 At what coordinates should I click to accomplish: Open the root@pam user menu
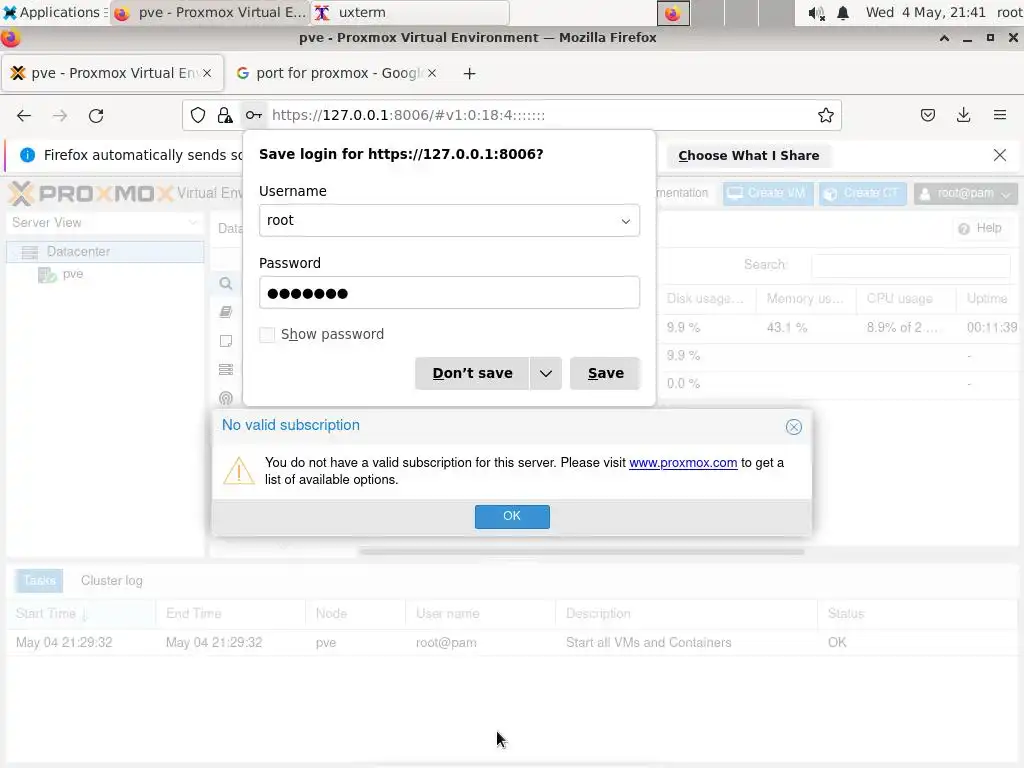(x=965, y=193)
